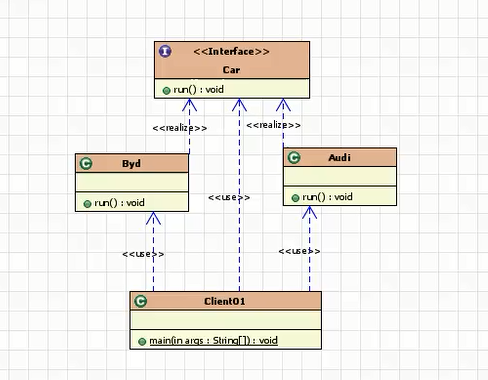
Task: Select the Client01 class title
Action: pos(225,301)
